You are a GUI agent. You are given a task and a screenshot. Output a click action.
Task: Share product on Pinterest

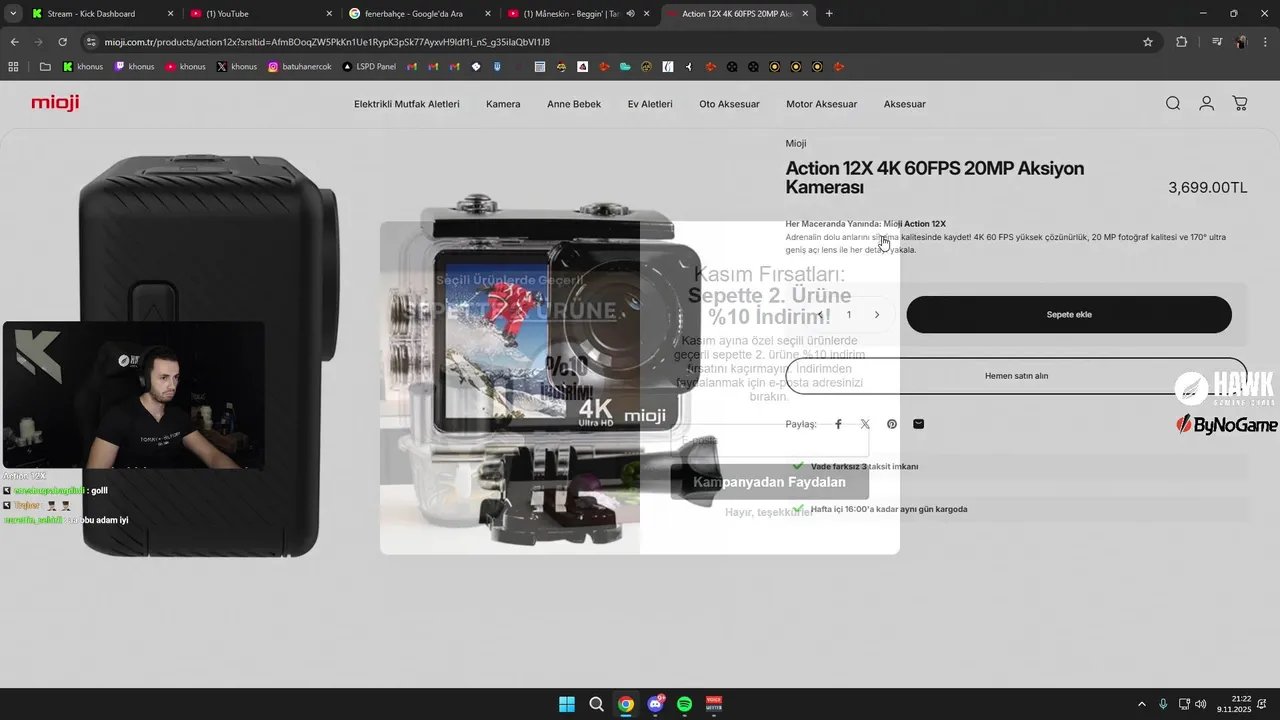pyautogui.click(x=892, y=424)
